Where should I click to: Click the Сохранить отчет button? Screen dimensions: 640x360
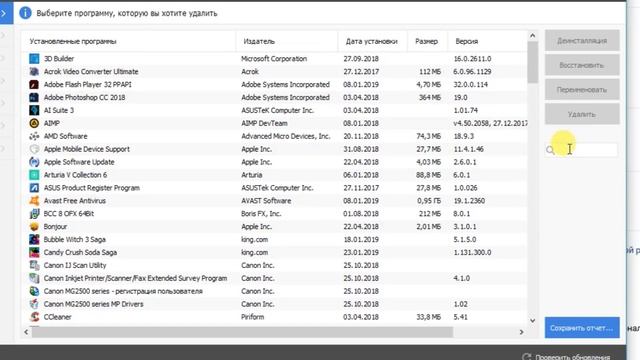click(582, 328)
